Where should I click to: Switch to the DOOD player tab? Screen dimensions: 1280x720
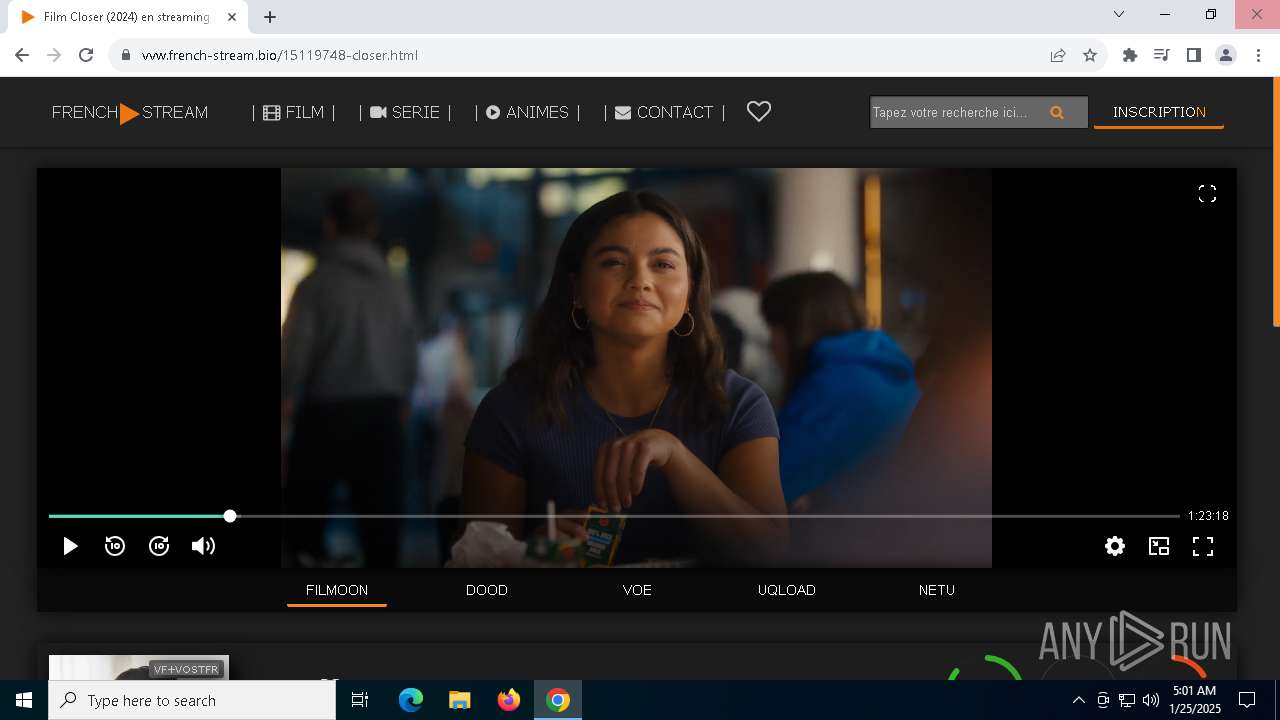[487, 590]
